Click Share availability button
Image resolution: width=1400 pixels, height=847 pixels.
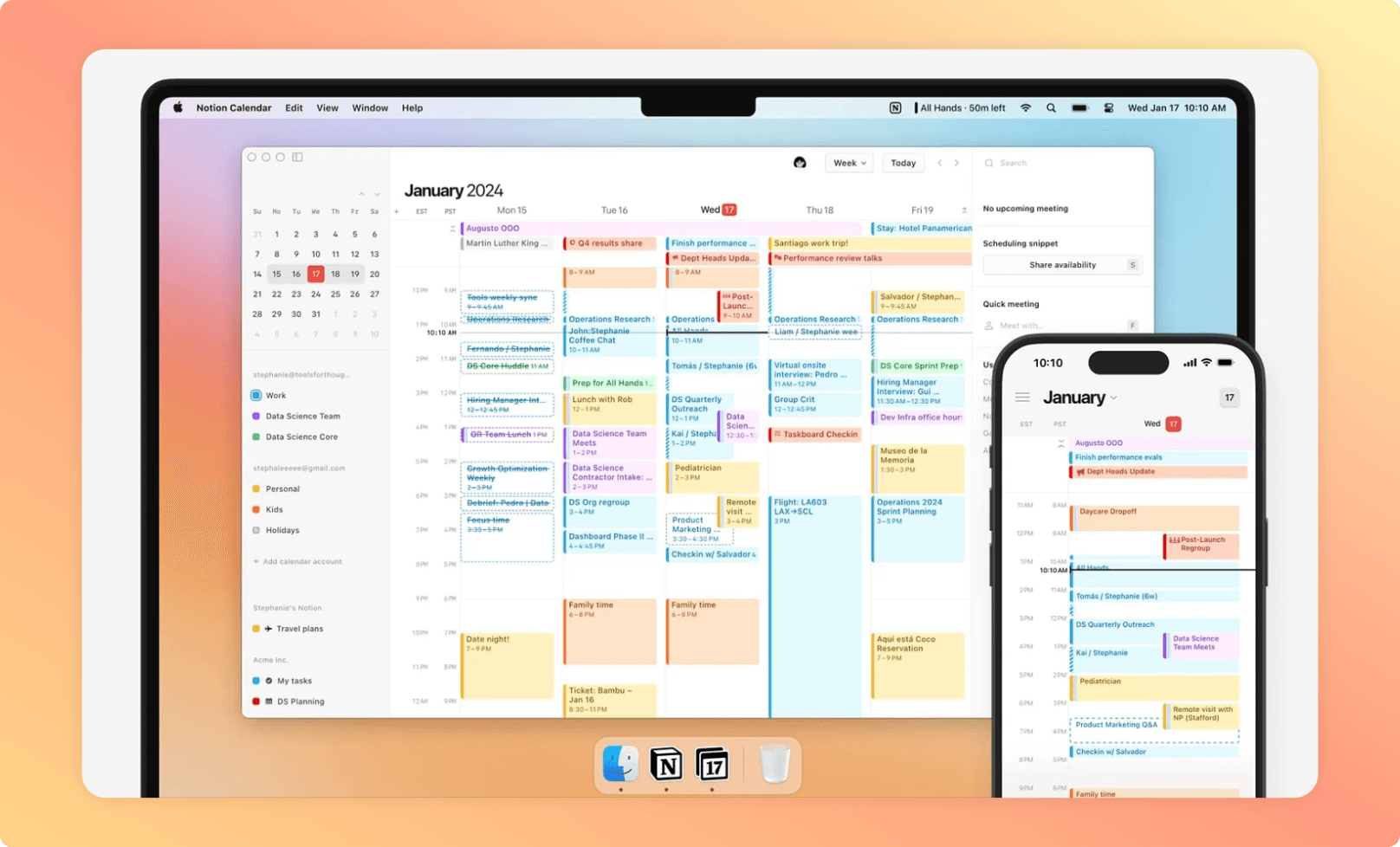point(1063,265)
